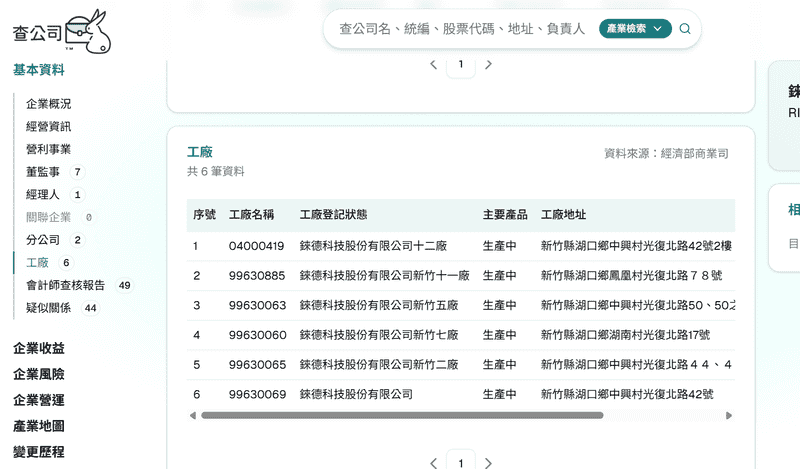Expand 企業風險 section
800x469 pixels.
tap(39, 374)
